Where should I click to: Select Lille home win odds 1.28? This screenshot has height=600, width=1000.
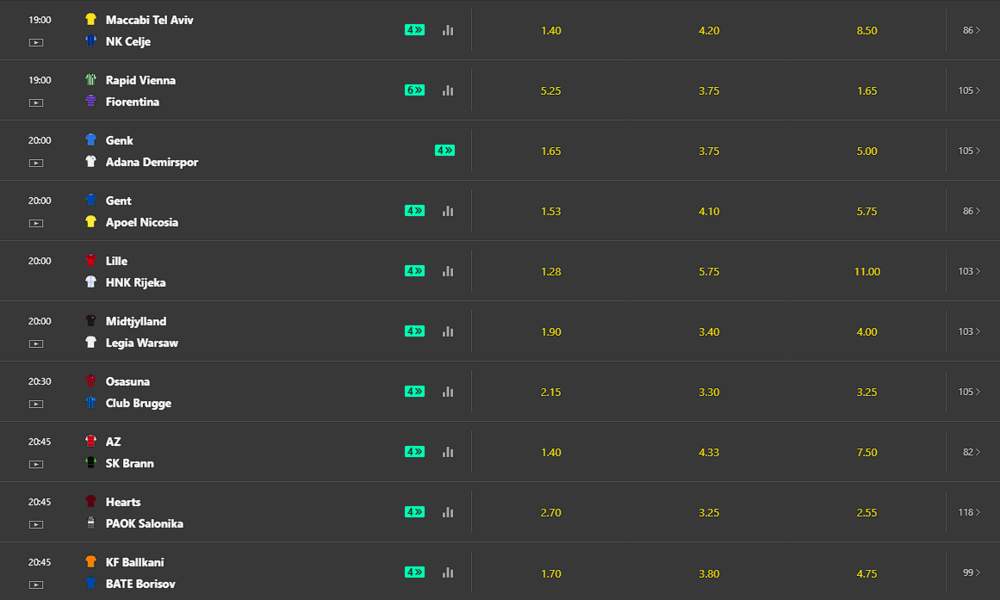point(551,272)
